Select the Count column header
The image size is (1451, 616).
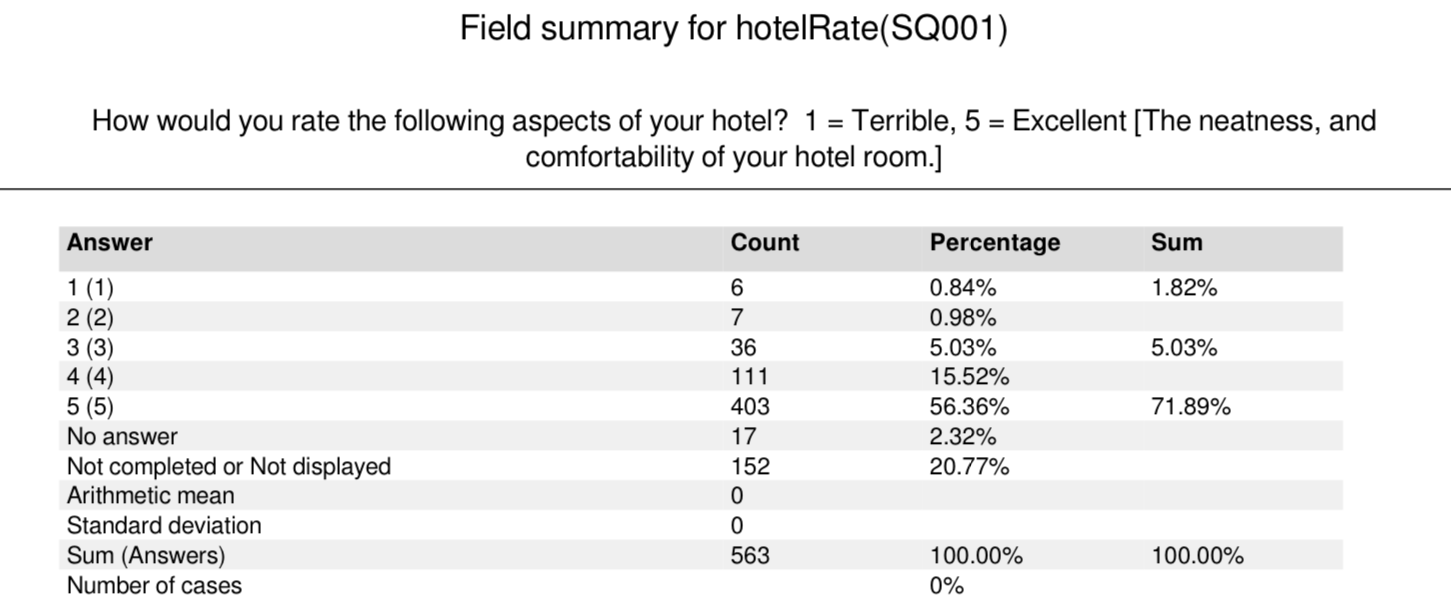point(765,242)
